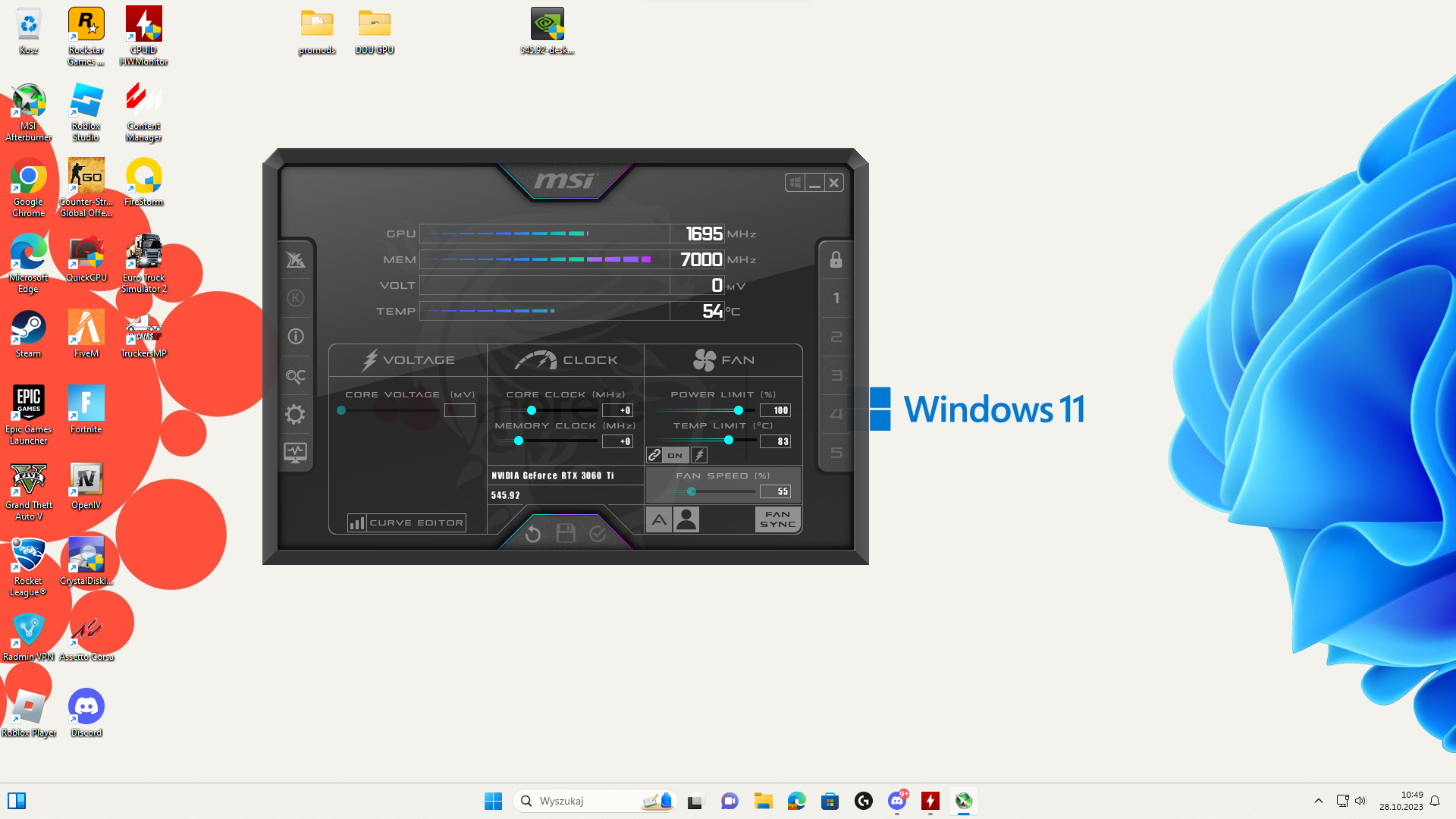Click the Core Clock value field
This screenshot has width=1456, height=819.
[617, 410]
